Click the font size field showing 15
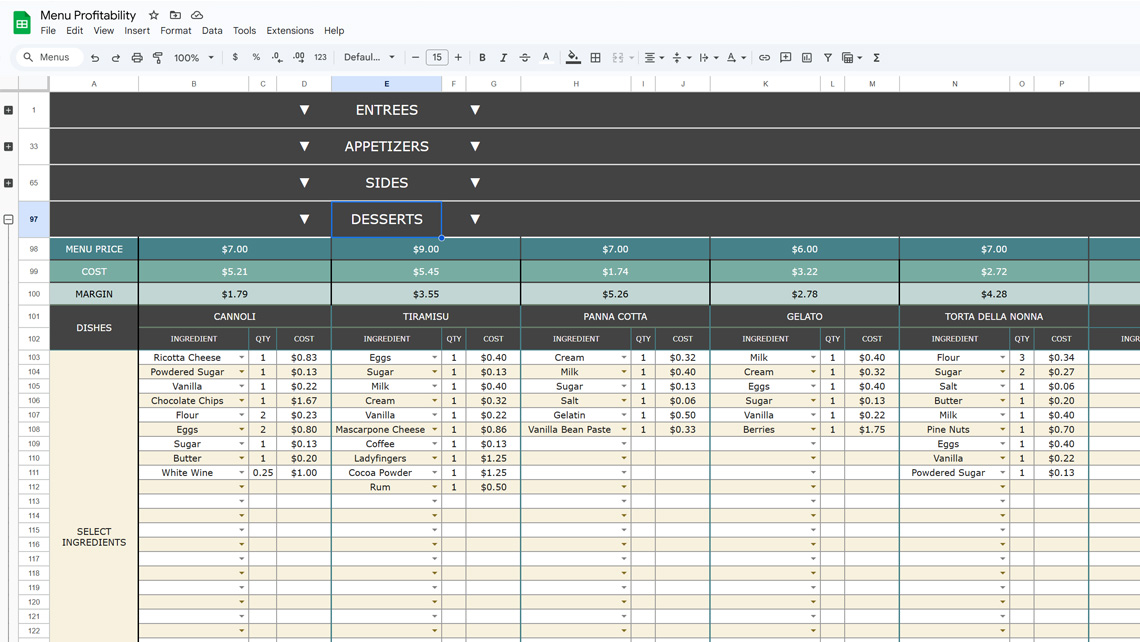The height and width of the screenshot is (642, 1140). point(437,57)
